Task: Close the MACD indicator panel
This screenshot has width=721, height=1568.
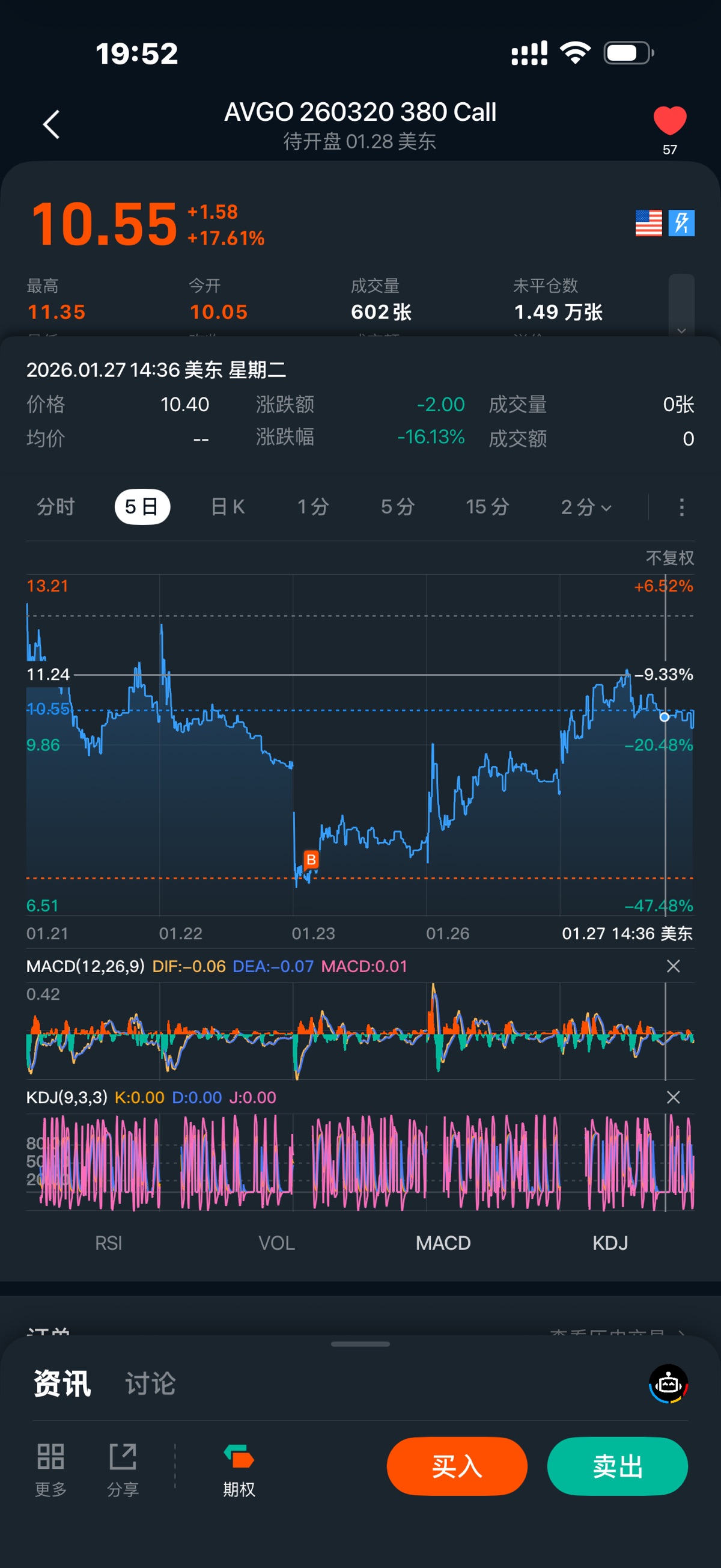Action: tap(673, 966)
